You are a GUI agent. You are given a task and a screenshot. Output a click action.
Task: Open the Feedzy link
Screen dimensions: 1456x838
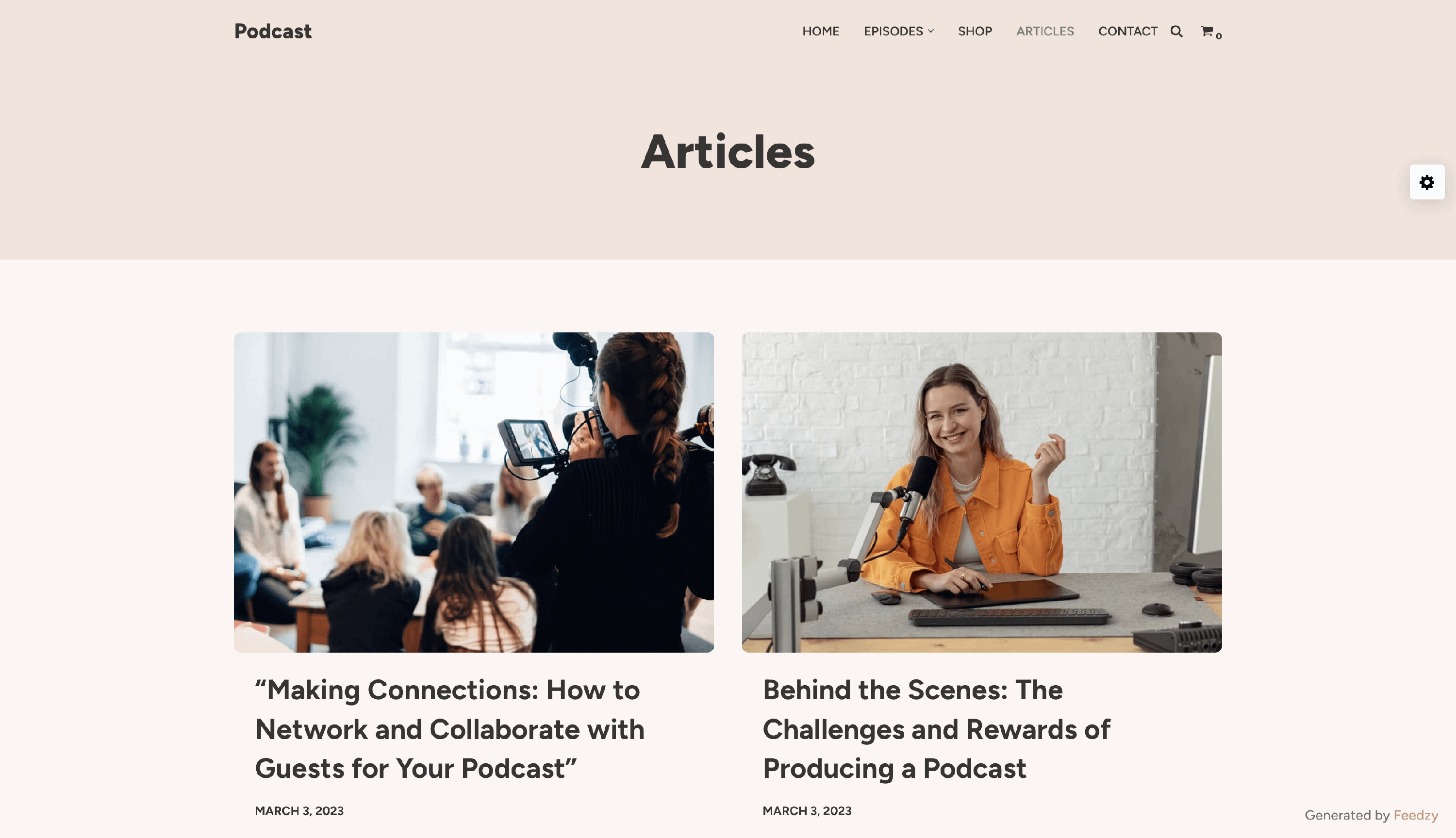[1416, 815]
